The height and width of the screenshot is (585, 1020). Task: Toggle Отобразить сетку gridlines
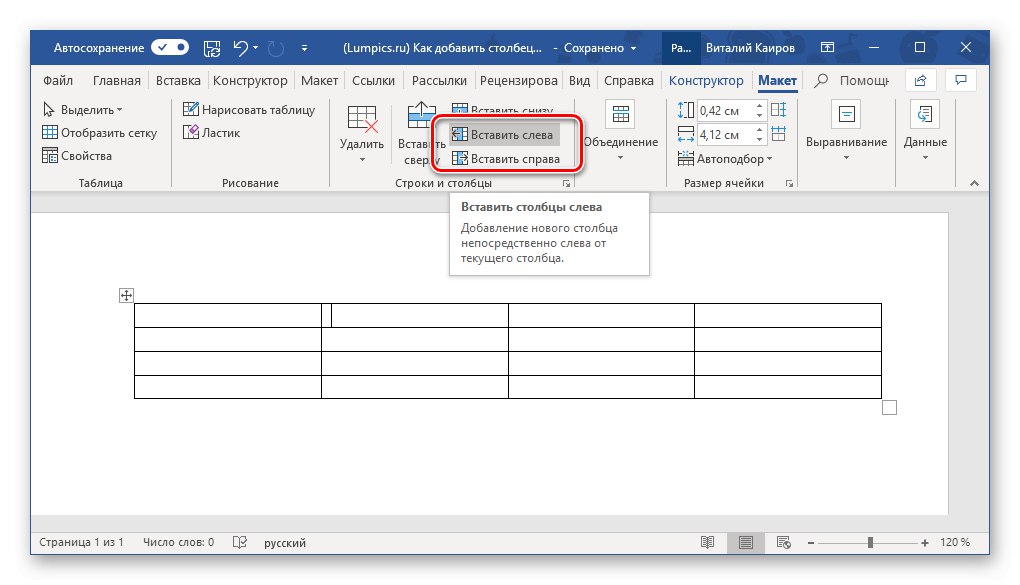pos(99,133)
